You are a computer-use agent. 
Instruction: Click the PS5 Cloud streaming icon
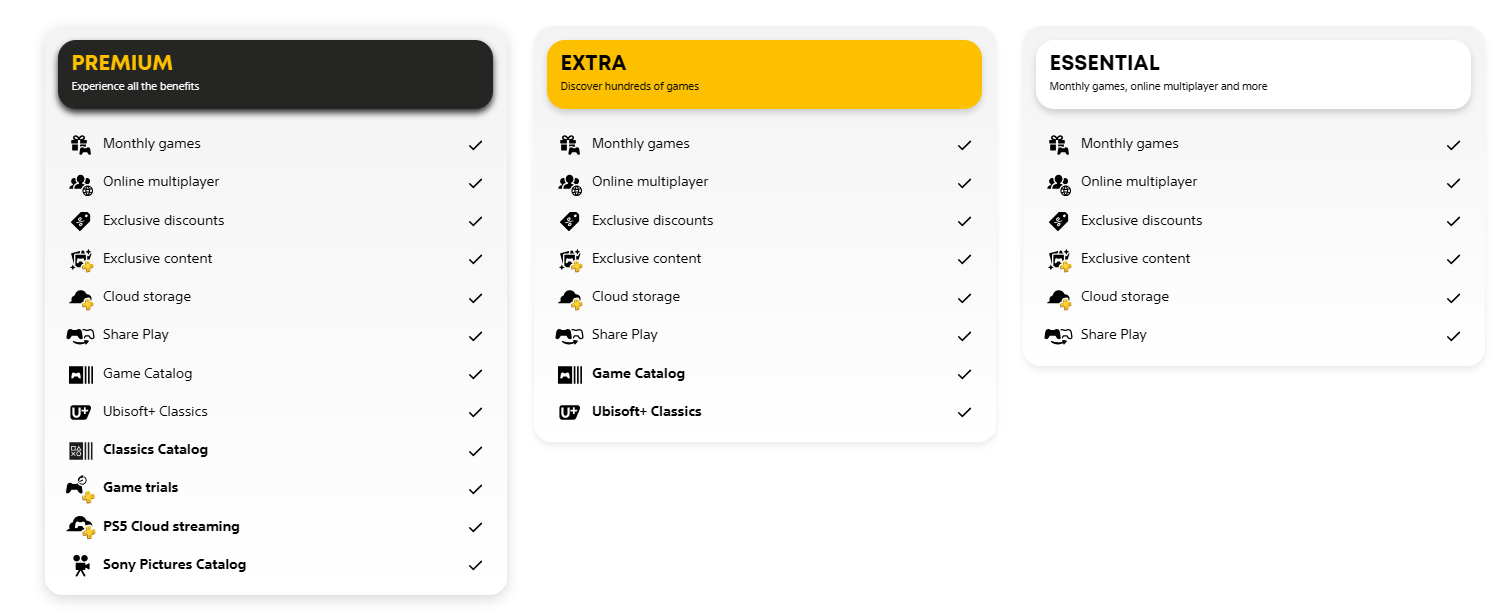coord(80,527)
